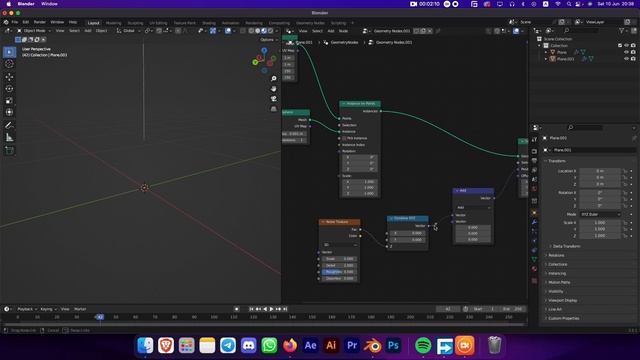Image resolution: width=640 pixels, height=360 pixels.
Task: Open the Add operation dropdown in Vector Math node
Action: 473,207
